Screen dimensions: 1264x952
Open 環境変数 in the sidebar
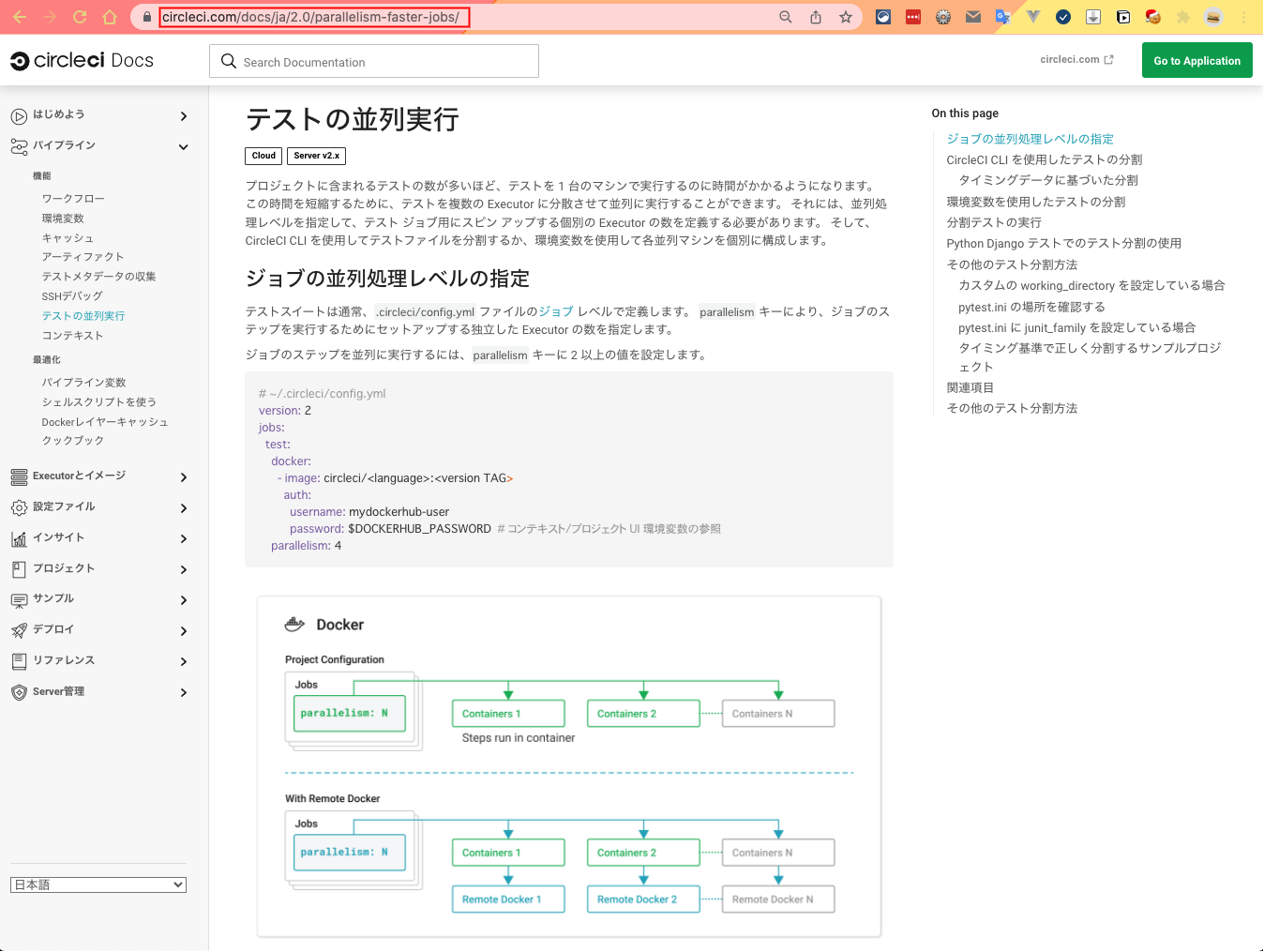click(63, 219)
